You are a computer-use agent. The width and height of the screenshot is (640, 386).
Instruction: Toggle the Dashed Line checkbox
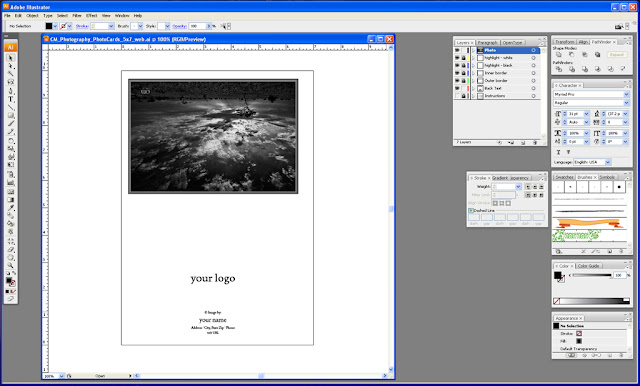point(471,211)
